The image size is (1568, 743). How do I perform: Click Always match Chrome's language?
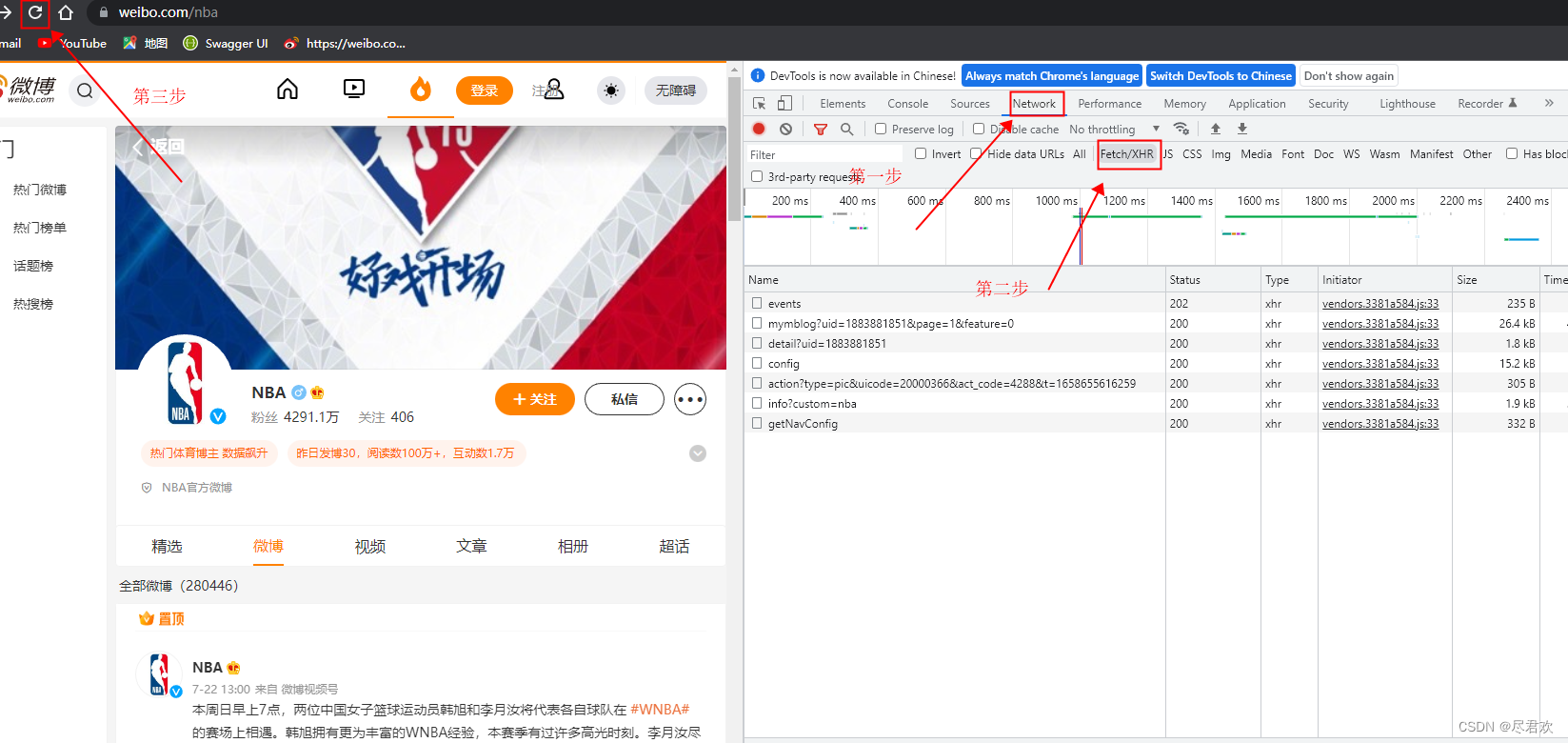1052,76
